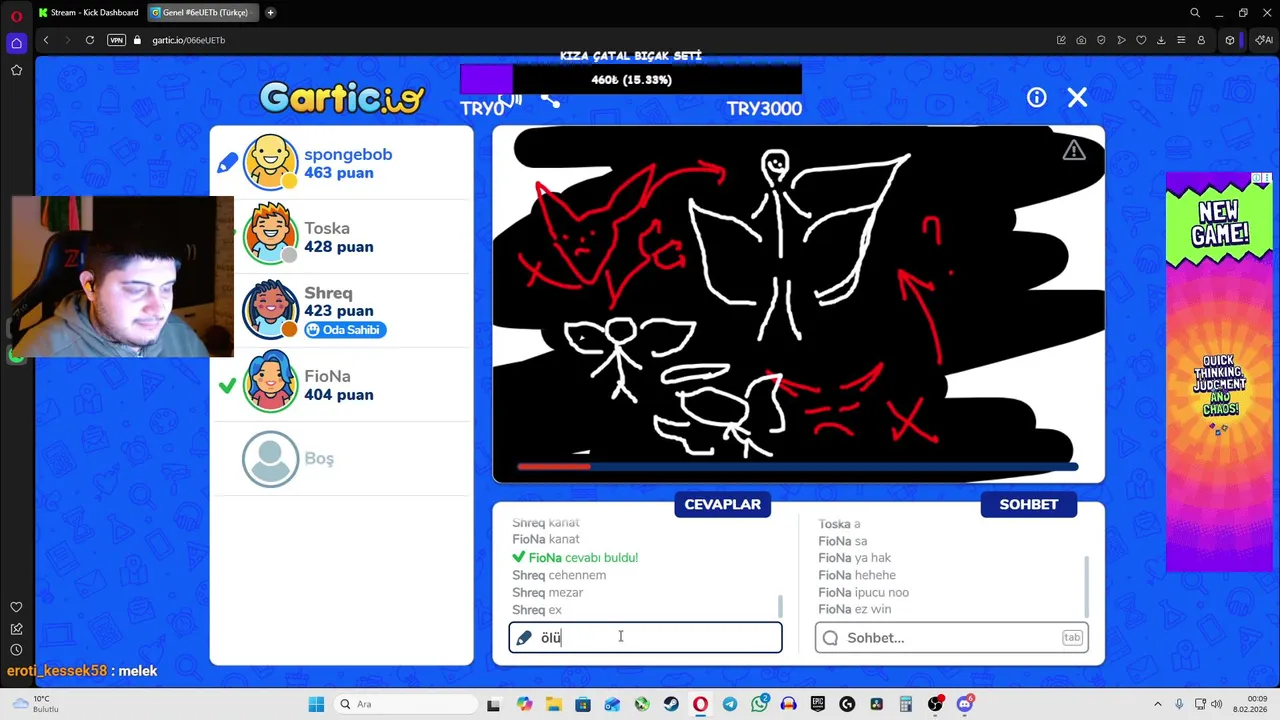The width and height of the screenshot is (1280, 720).
Task: Click browser search icon in title bar
Action: tap(1195, 13)
